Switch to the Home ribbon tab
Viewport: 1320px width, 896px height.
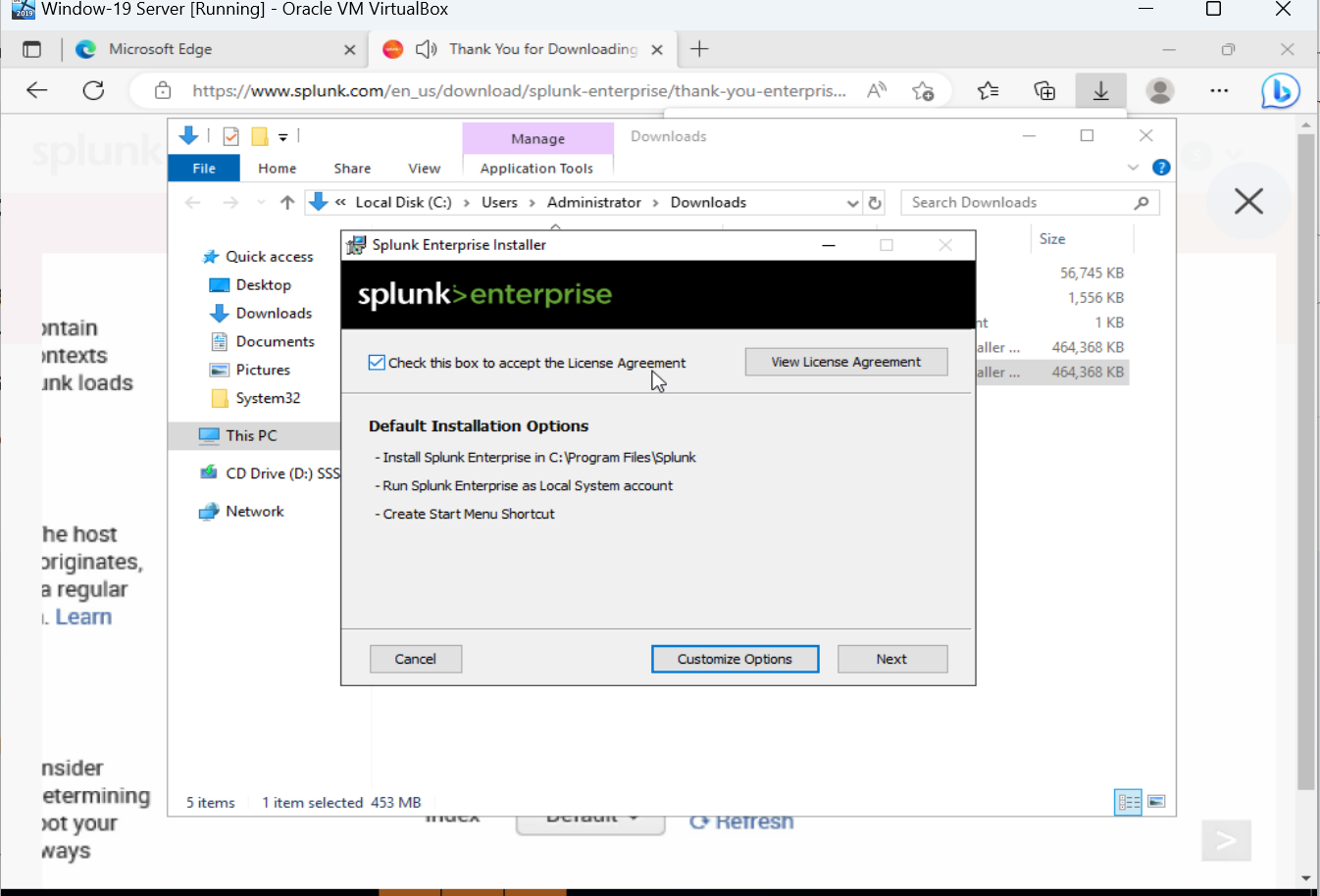(x=278, y=169)
